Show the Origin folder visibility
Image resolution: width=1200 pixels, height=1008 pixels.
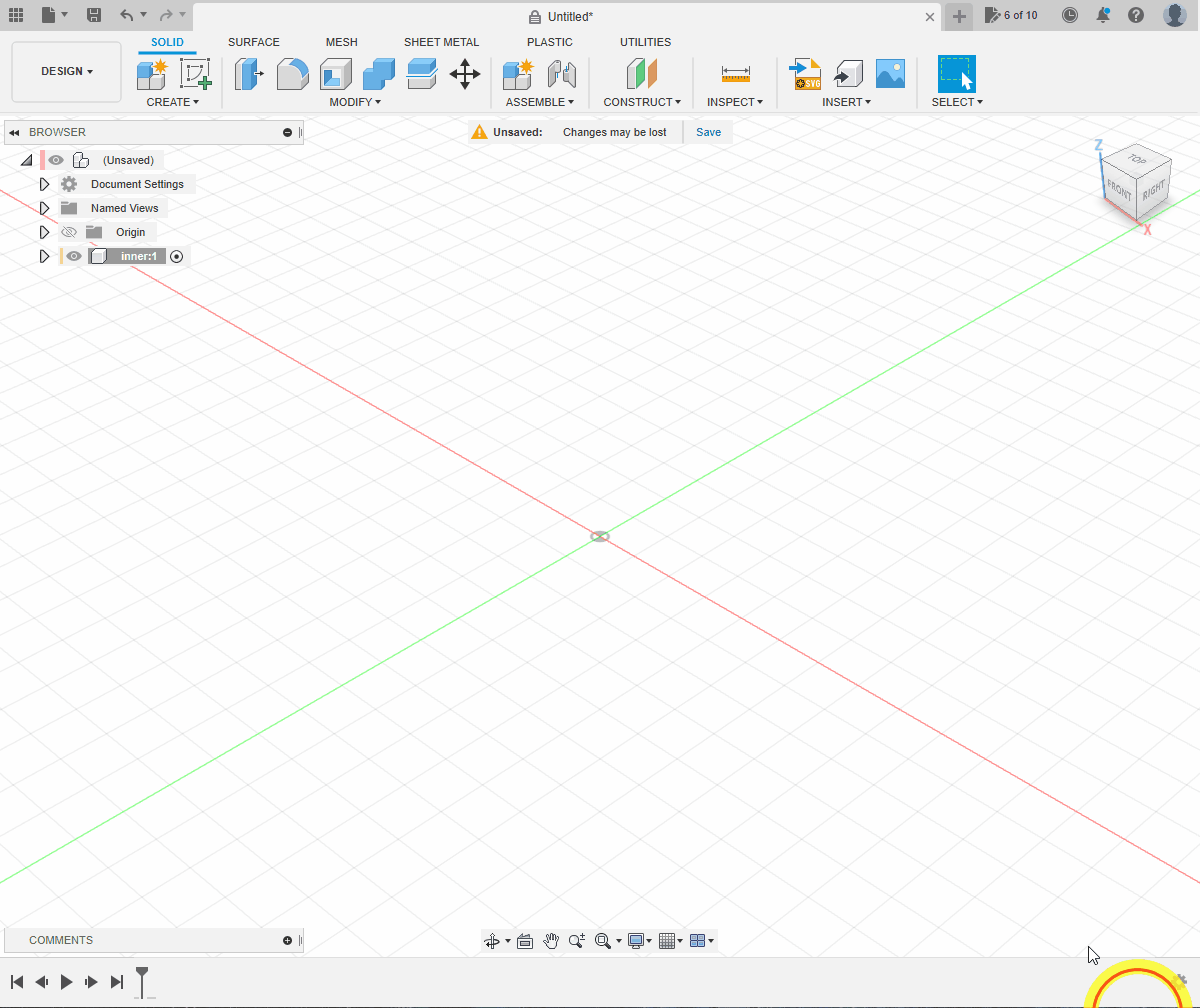coord(69,232)
